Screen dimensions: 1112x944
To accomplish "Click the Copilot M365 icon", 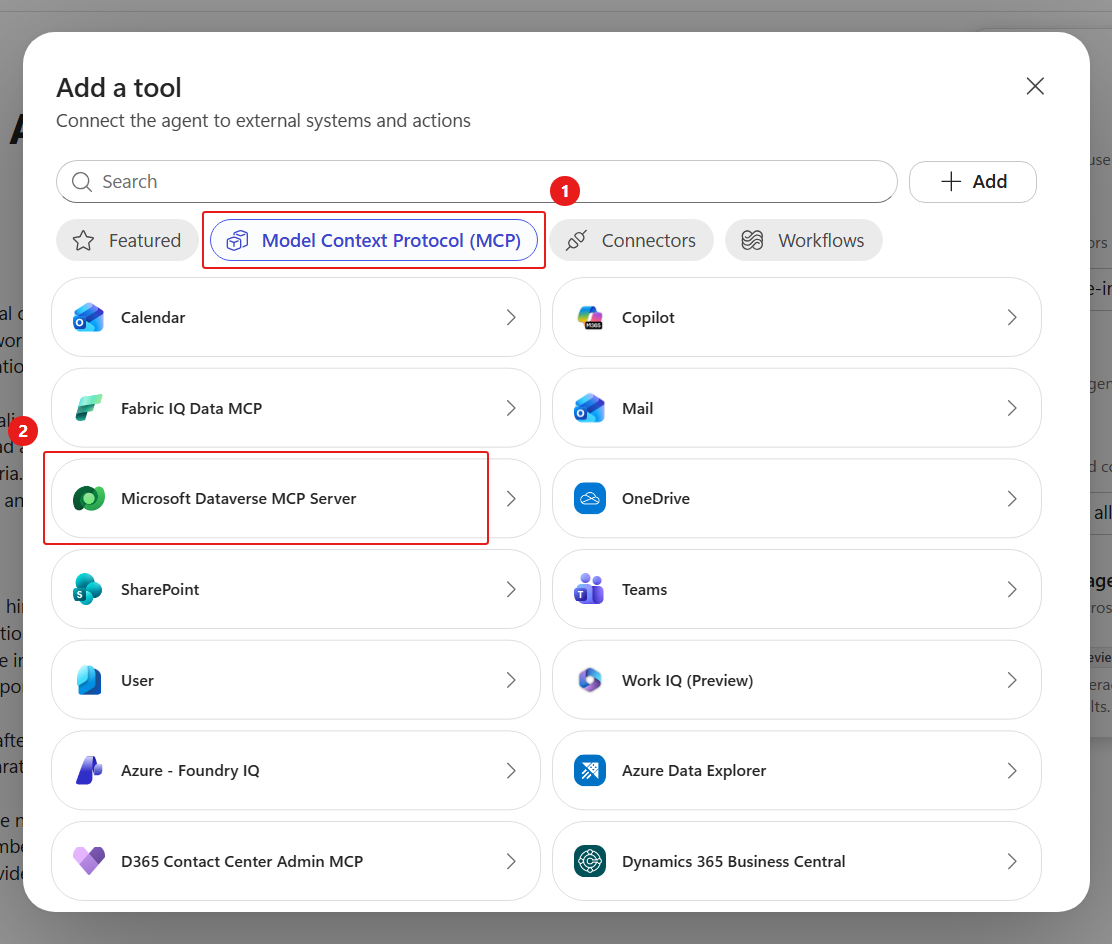I will [590, 318].
